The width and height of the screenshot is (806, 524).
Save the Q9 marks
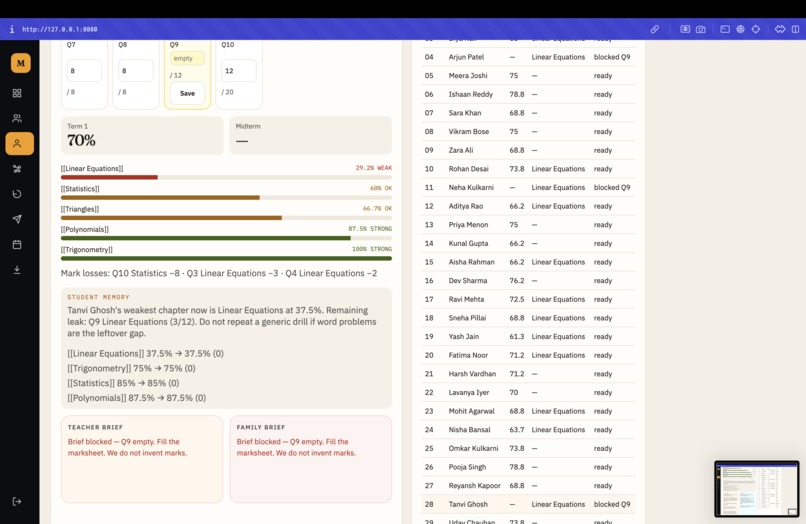click(187, 93)
